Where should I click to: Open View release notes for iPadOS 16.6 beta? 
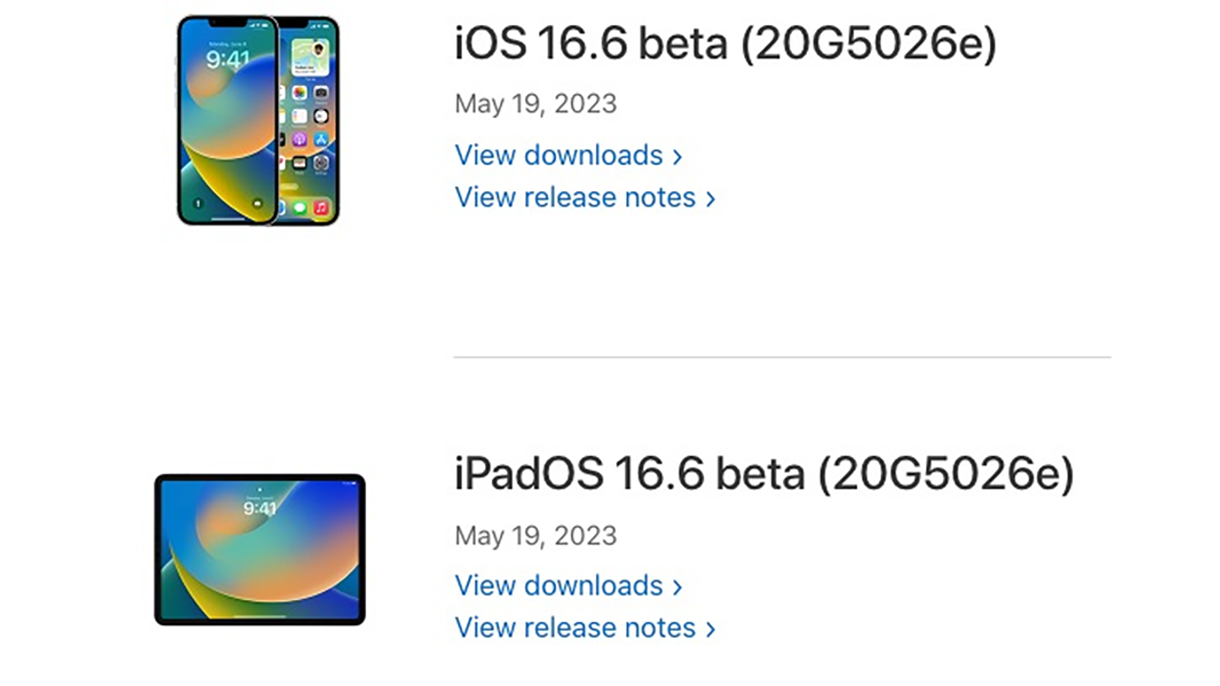tap(575, 629)
